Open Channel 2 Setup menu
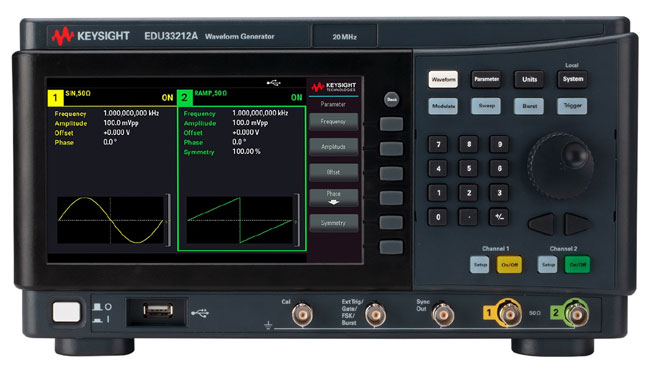This screenshot has width=650, height=374. [x=548, y=265]
